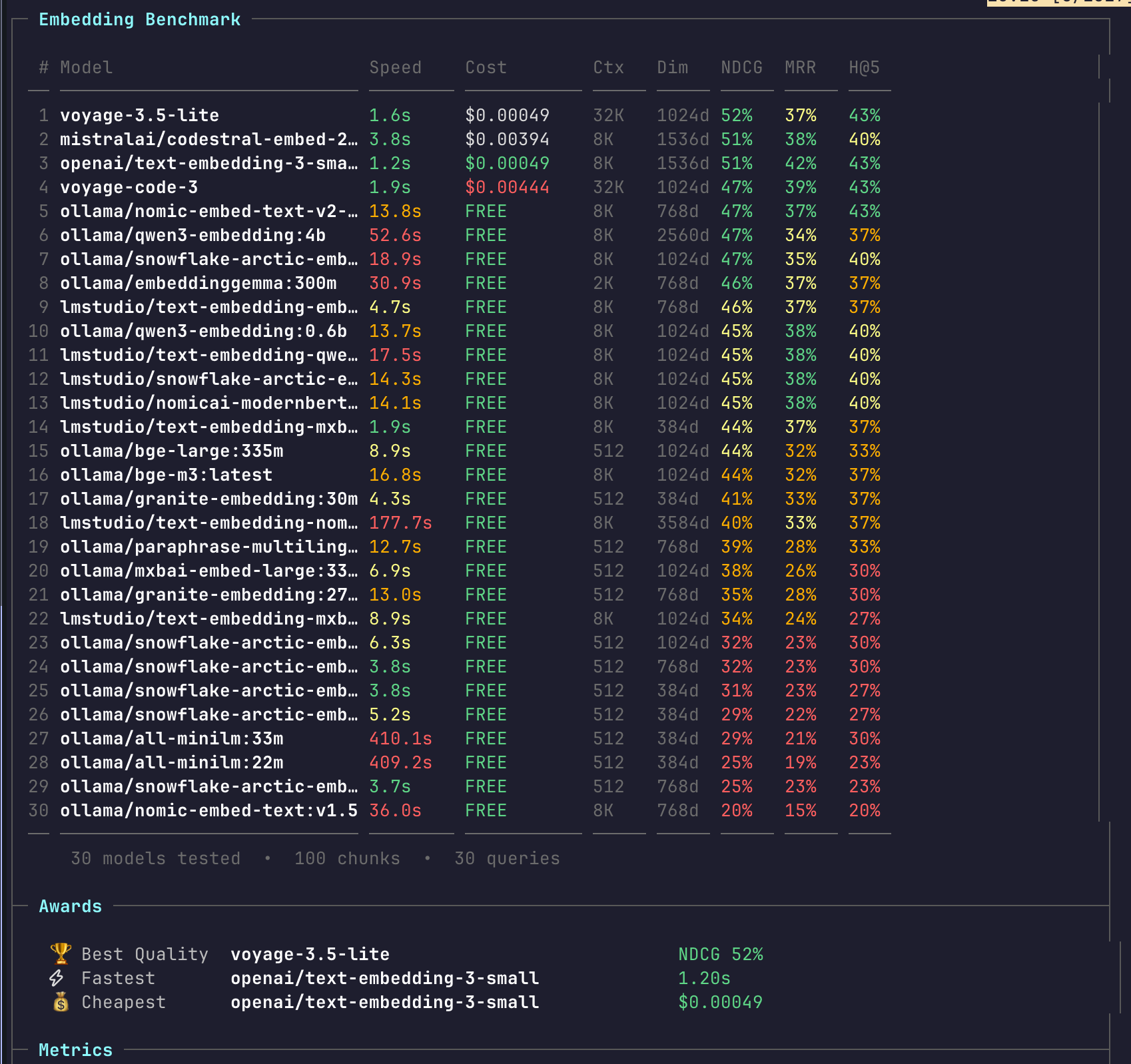Click the 'NDCG 52%' award value

tap(721, 954)
